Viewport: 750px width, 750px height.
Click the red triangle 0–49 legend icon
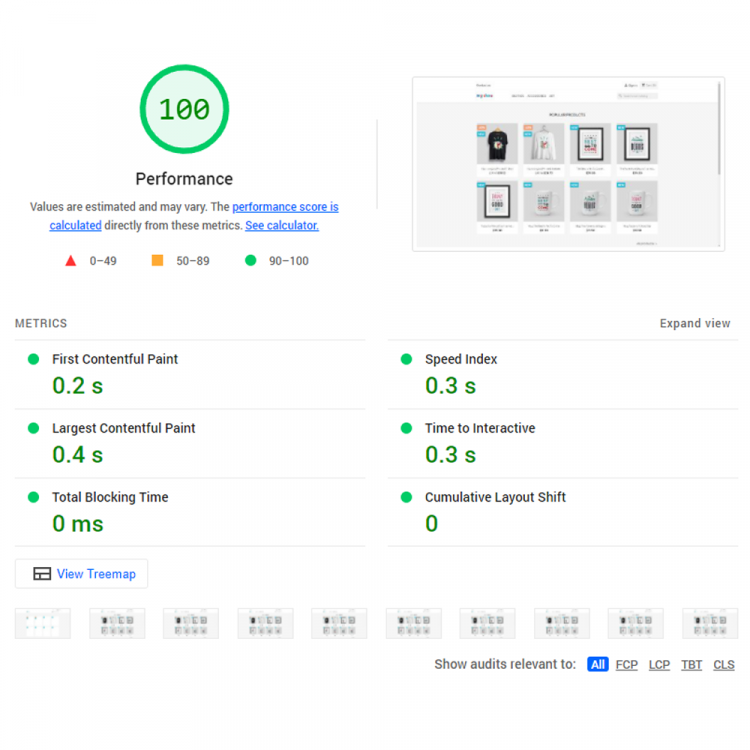[x=70, y=261]
